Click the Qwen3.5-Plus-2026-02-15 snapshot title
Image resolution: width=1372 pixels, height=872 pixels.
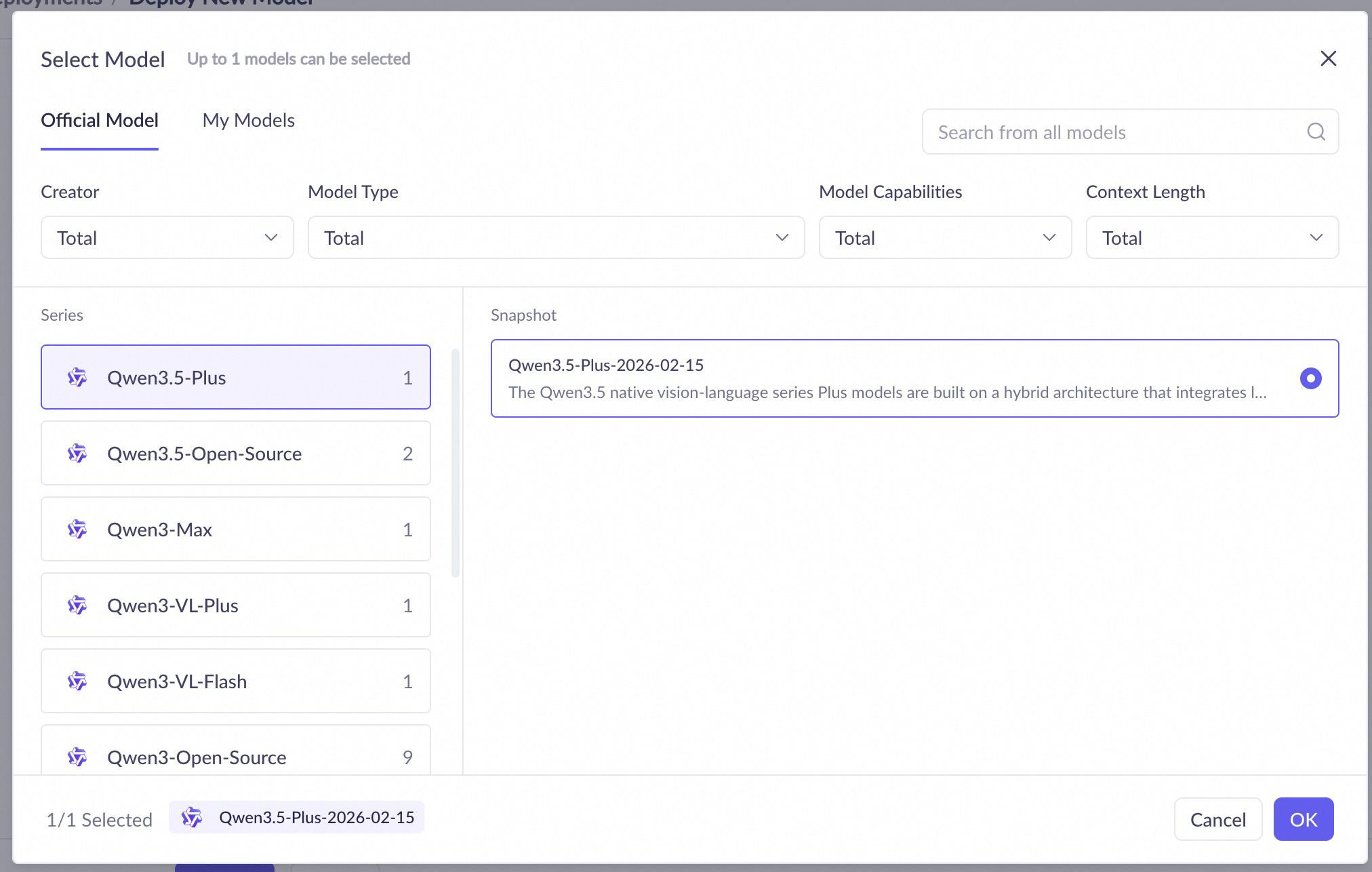pos(606,365)
